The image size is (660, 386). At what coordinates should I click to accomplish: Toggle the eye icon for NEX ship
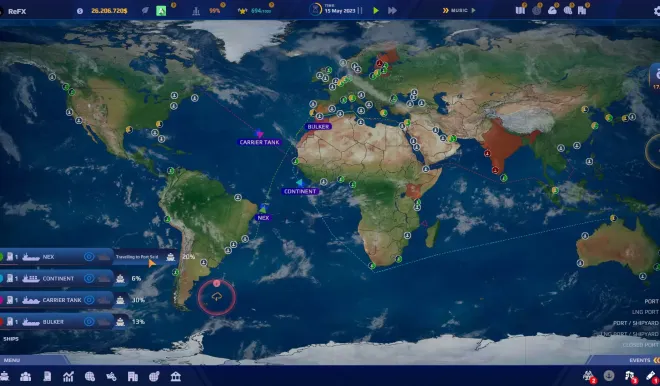point(89,256)
